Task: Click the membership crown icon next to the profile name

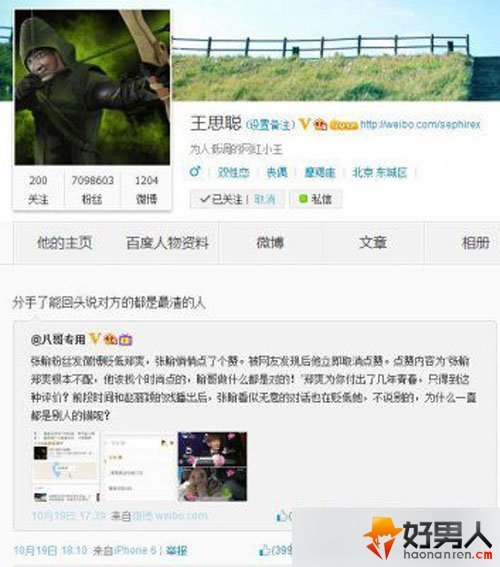Action: [320, 125]
